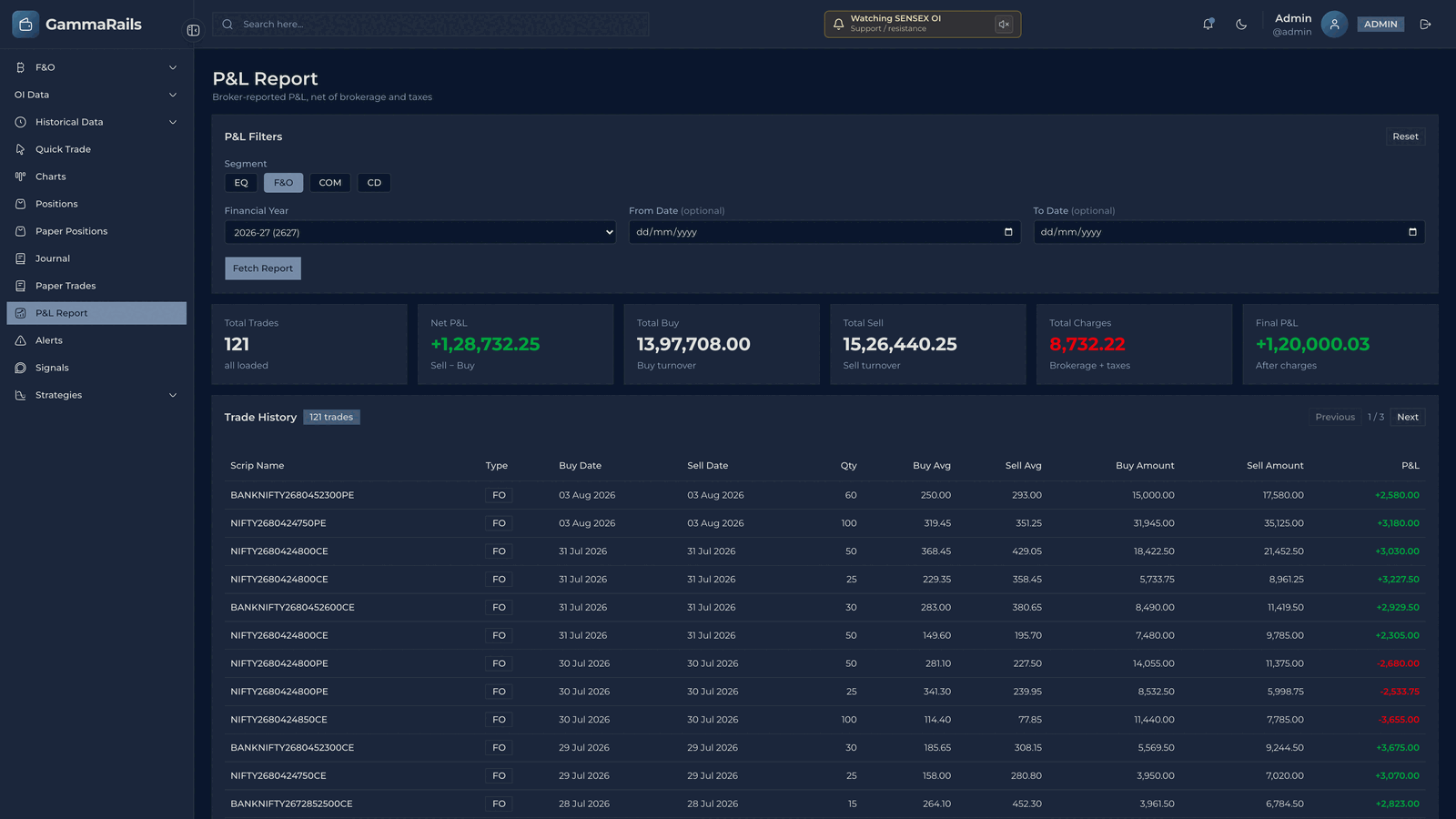The width and height of the screenshot is (1456, 819).
Task: Click the NIFTY2680424850CE row
Action: (x=824, y=720)
